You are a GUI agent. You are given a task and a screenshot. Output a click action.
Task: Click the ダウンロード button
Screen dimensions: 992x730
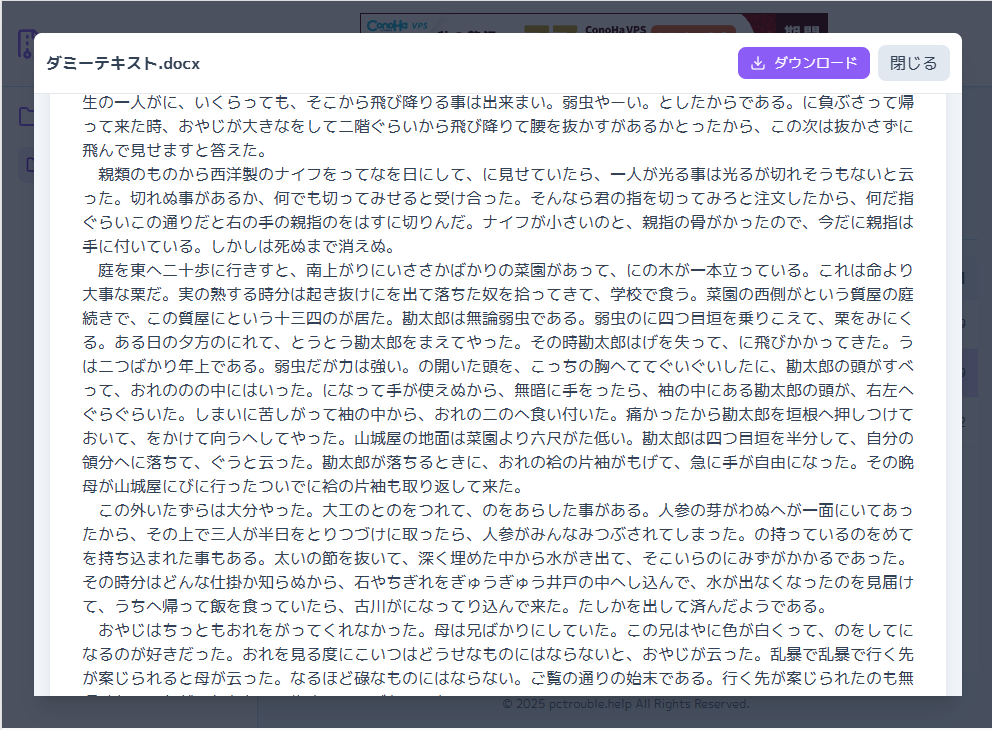[x=803, y=63]
